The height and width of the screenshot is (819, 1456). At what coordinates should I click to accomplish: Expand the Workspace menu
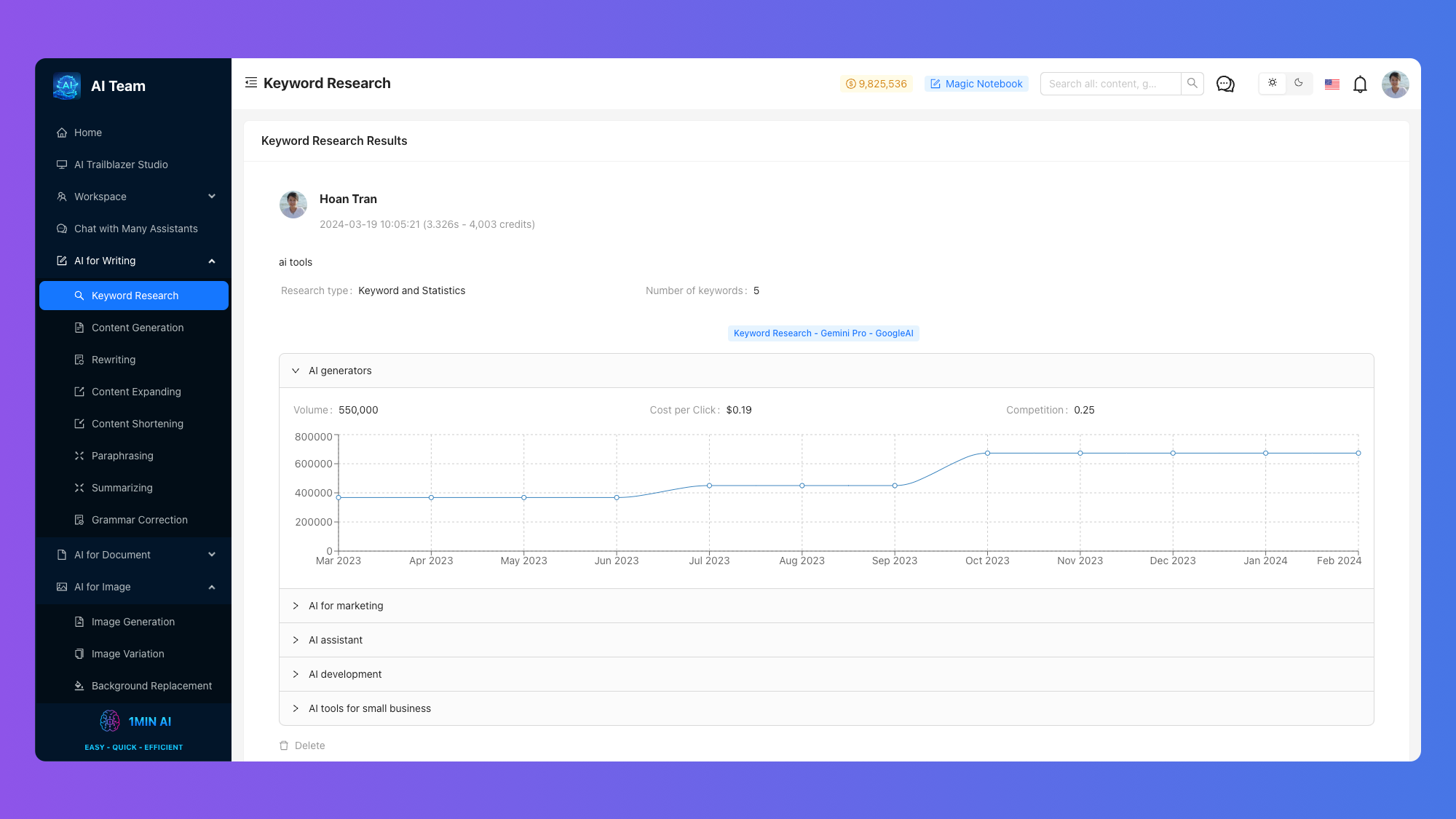pyautogui.click(x=211, y=197)
